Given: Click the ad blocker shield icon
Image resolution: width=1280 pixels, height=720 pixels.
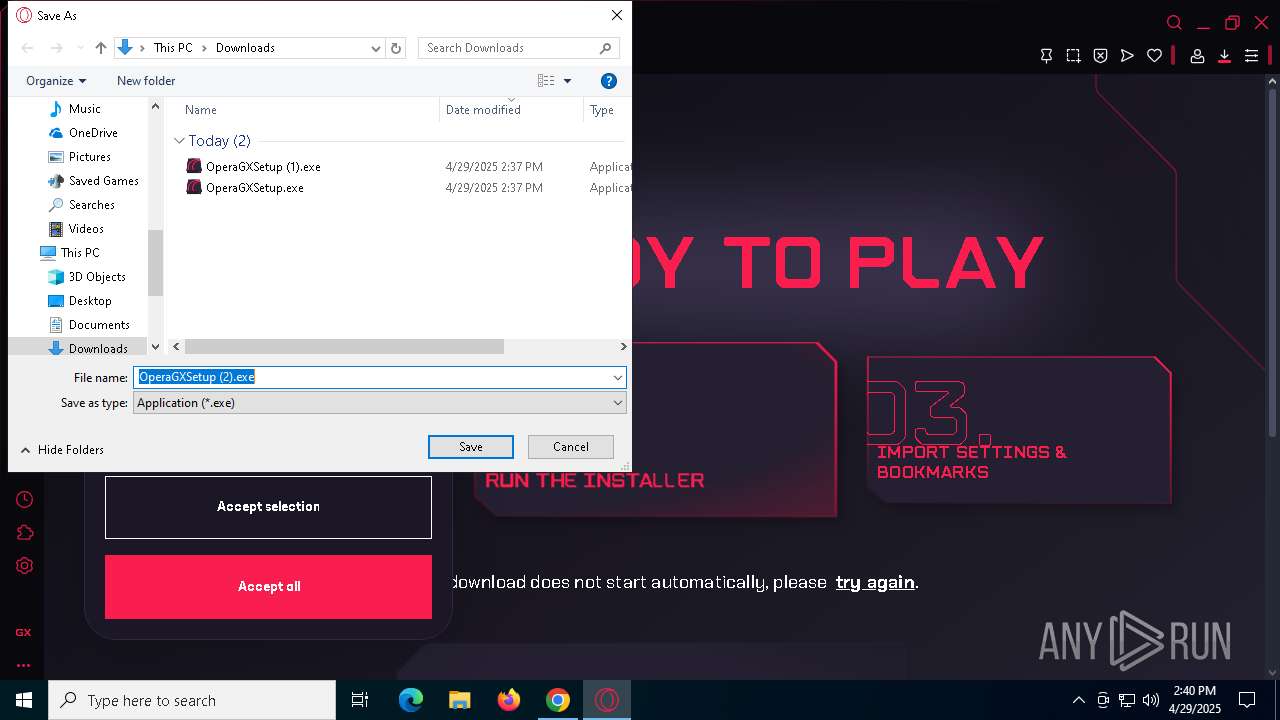Looking at the screenshot, I should tap(1100, 56).
